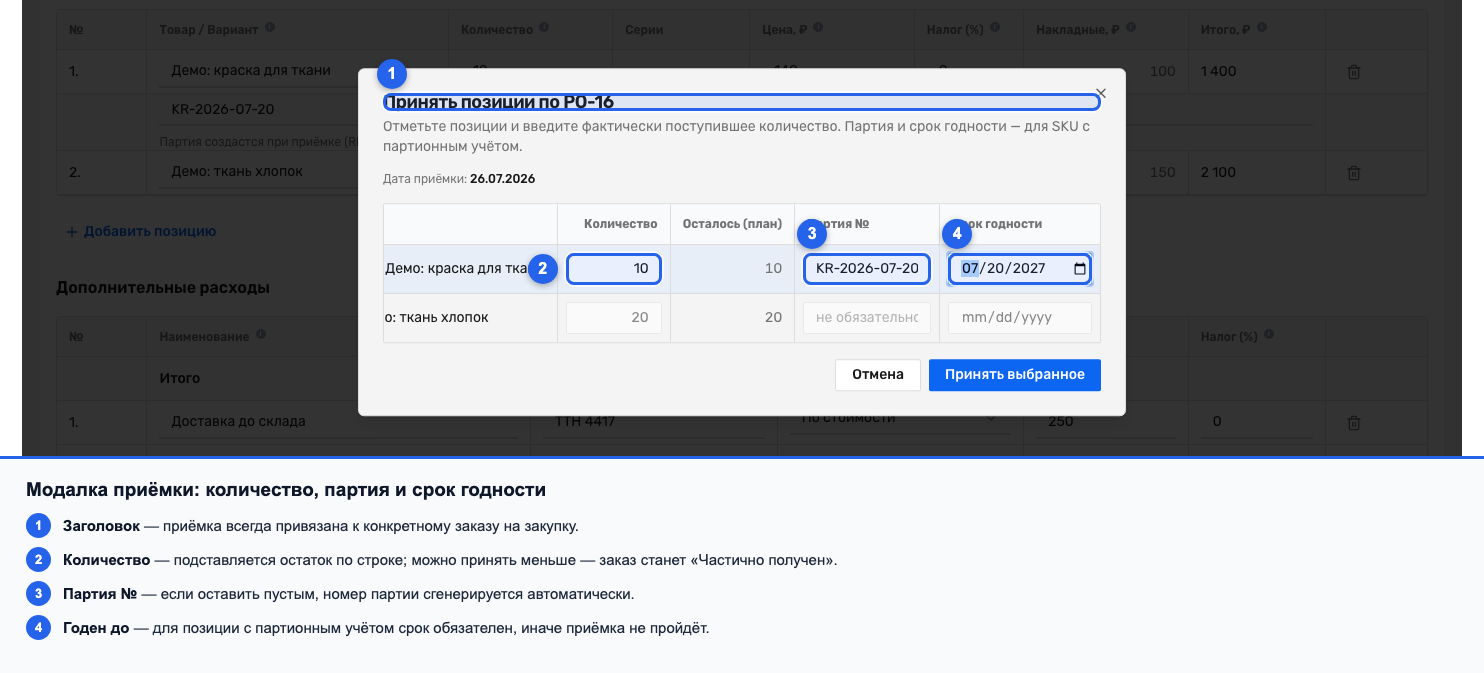Focus the не обязательно batch field
The width and height of the screenshot is (1484, 673).
[867, 318]
